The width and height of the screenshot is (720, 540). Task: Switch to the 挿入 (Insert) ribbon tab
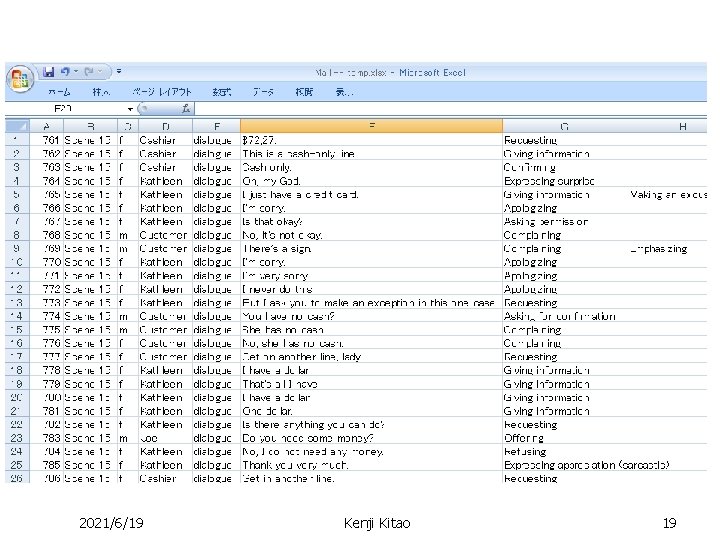(101, 92)
